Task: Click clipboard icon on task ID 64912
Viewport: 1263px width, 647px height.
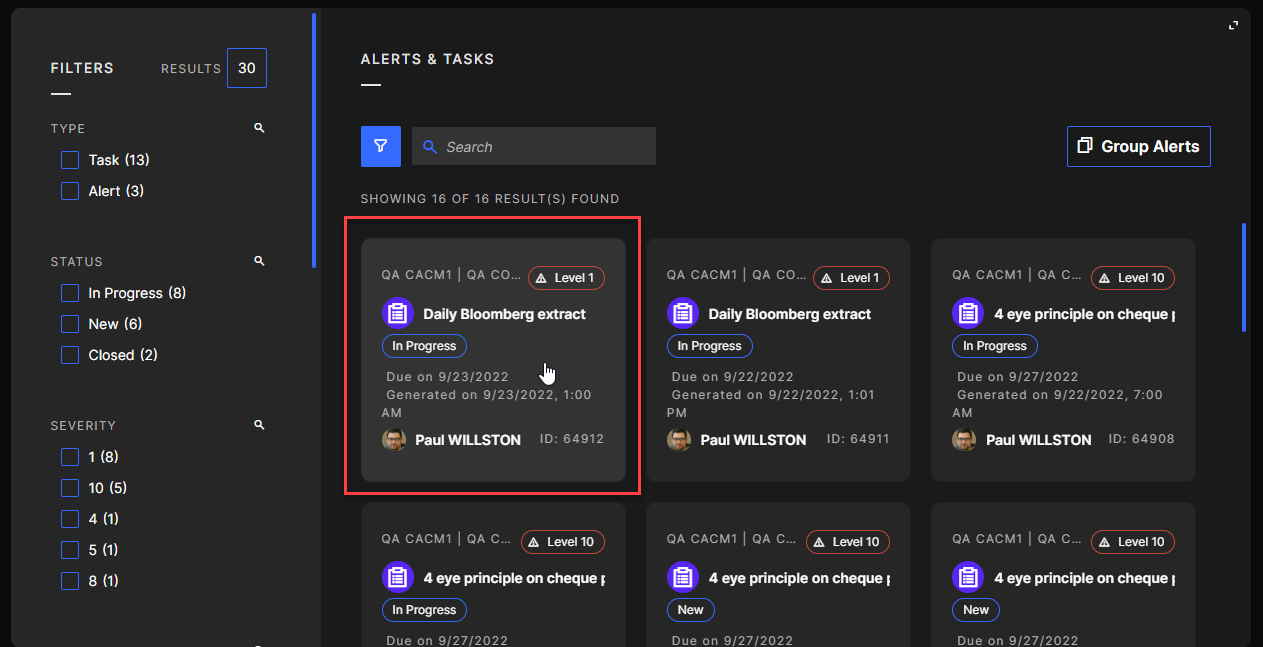Action: 397,314
